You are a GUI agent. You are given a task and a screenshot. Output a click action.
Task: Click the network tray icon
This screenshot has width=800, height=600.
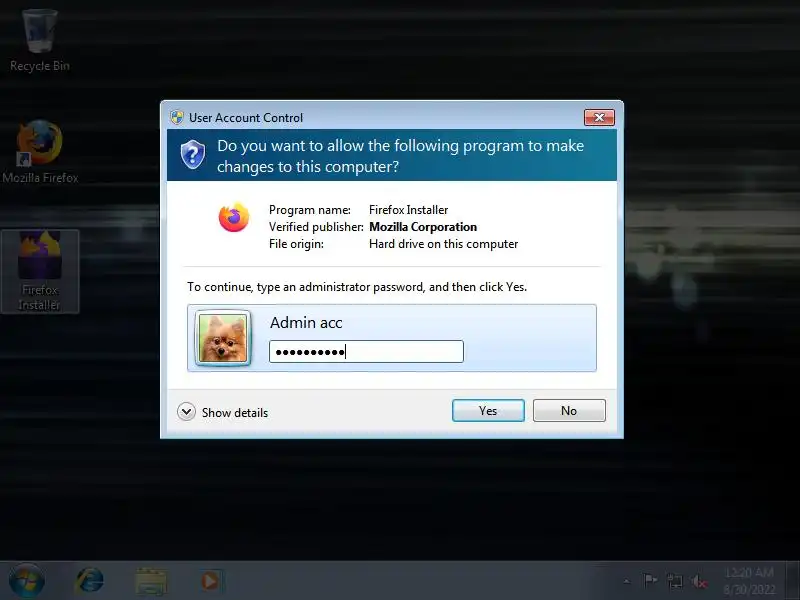[x=674, y=581]
